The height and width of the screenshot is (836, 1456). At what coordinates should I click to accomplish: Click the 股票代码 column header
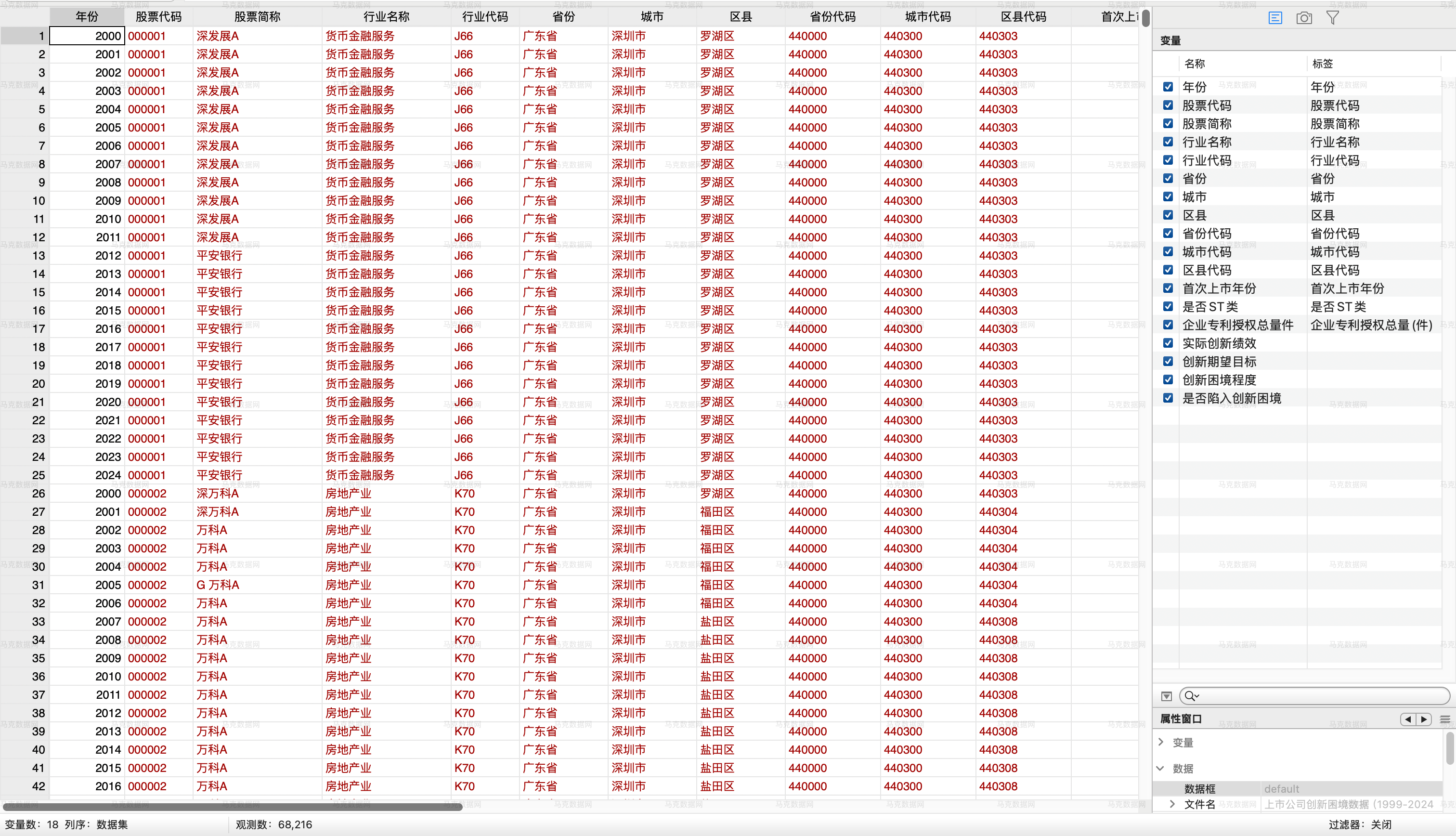coord(158,17)
